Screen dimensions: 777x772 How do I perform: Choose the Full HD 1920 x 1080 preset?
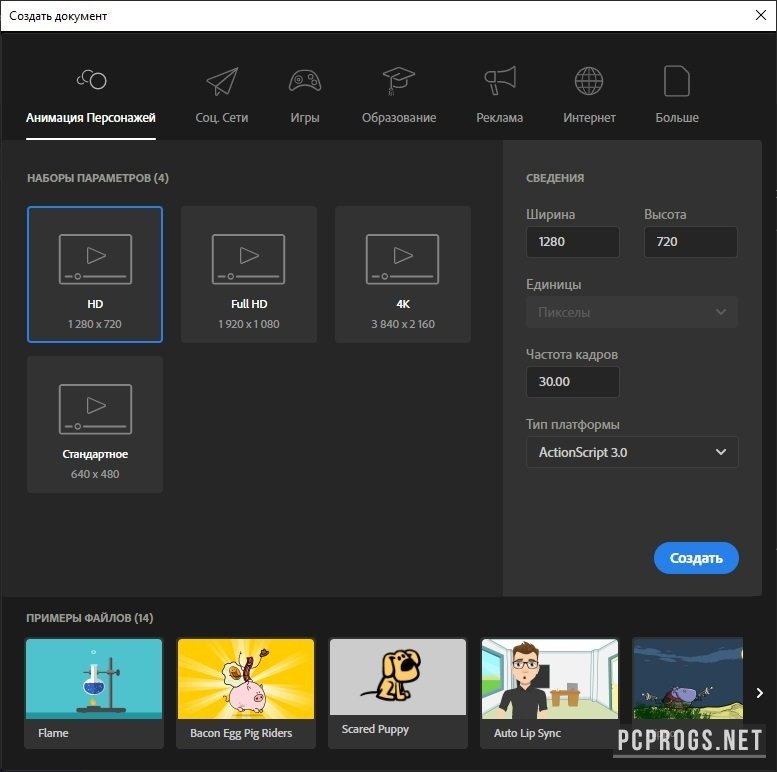click(x=249, y=274)
